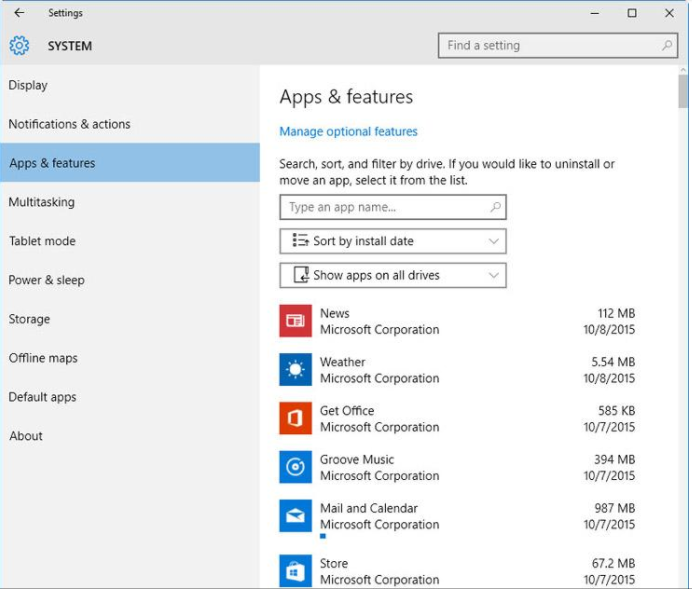Open the Display settings section
Viewport: 692px width, 589px height.
pyautogui.click(x=130, y=85)
